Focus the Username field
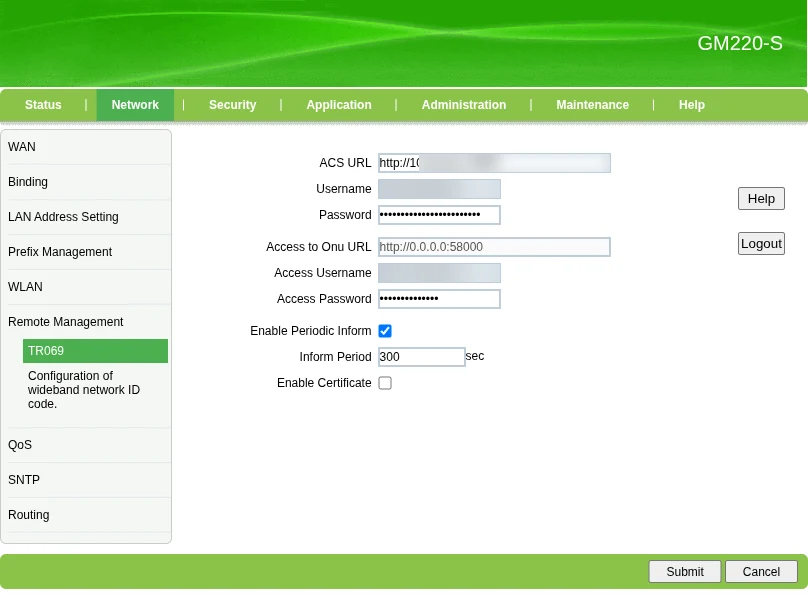The image size is (808, 595). (439, 189)
